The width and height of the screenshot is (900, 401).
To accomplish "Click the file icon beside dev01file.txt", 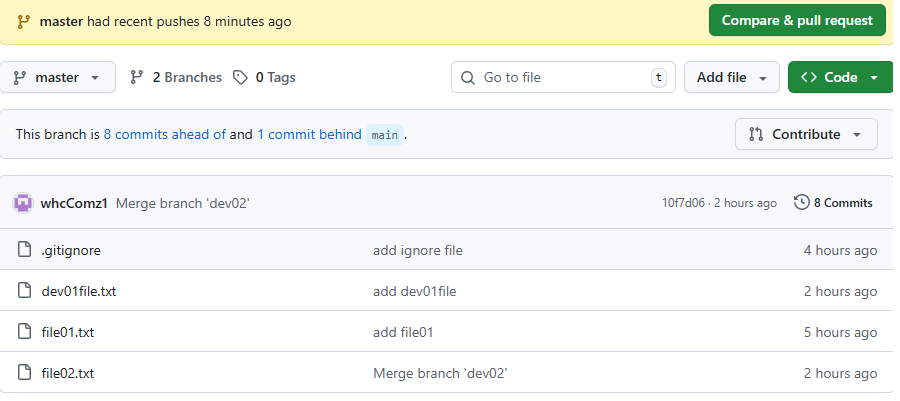I will click(x=25, y=292).
